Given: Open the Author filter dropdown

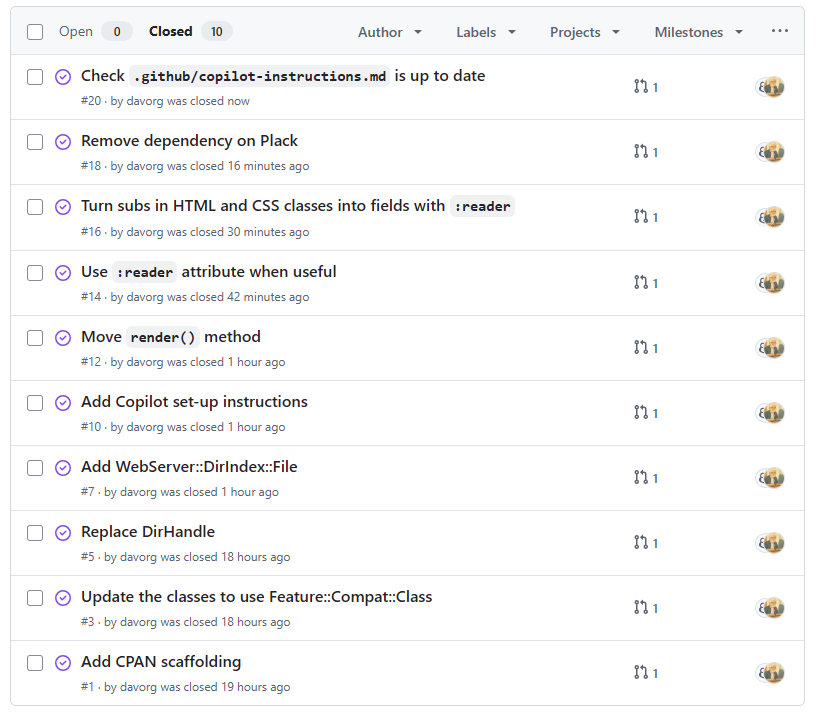Looking at the screenshot, I should point(389,32).
